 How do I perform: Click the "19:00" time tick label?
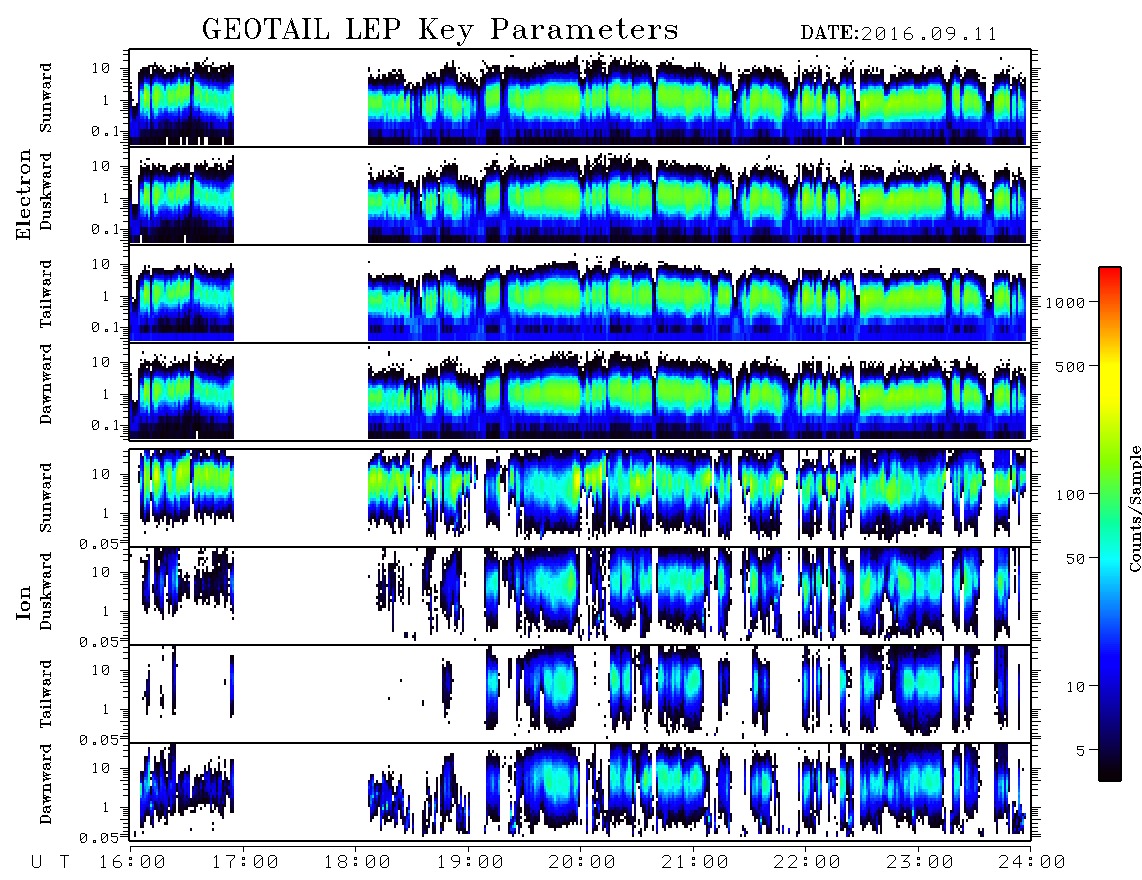(x=470, y=863)
